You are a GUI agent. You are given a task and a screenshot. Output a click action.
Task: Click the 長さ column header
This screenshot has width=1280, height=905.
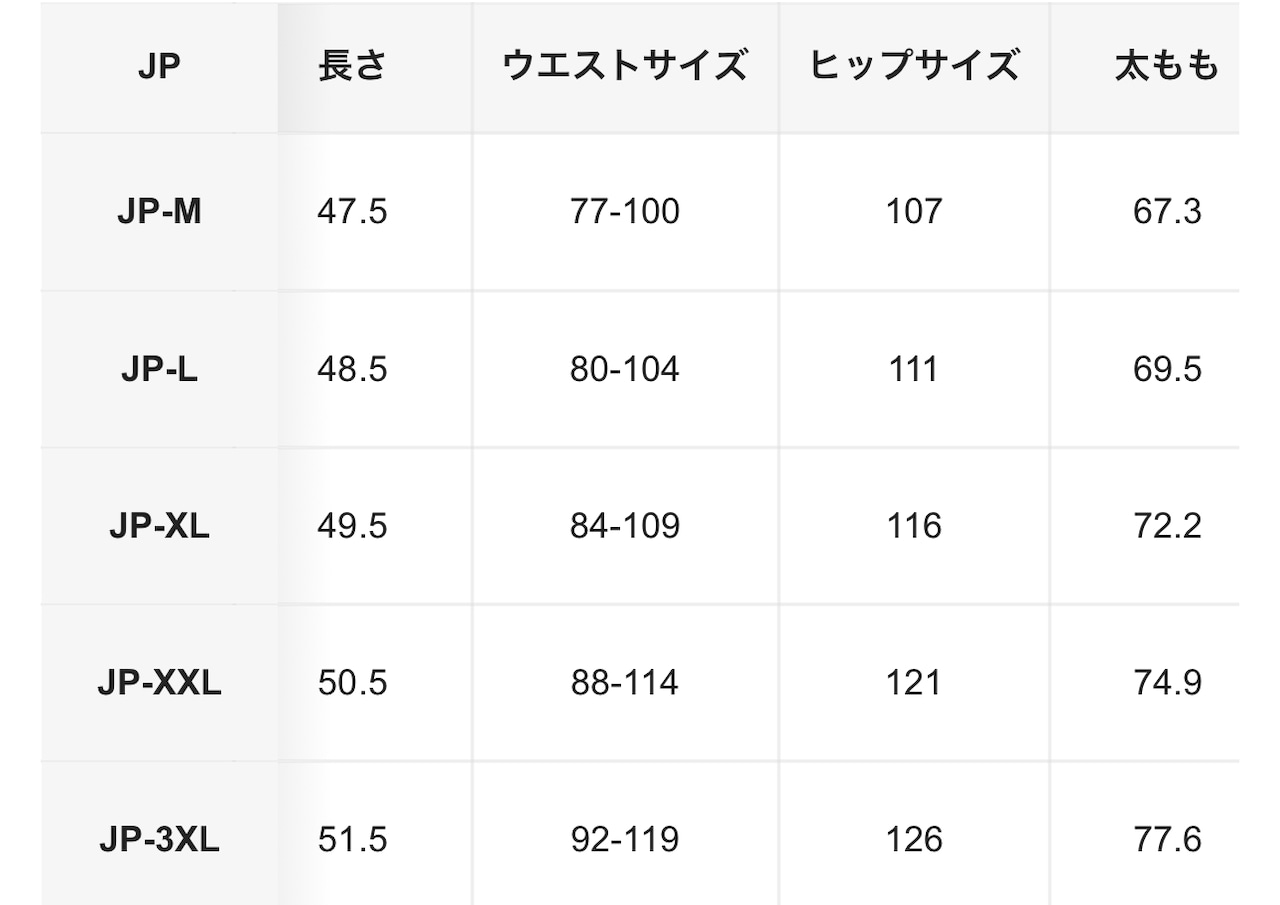click(x=352, y=66)
